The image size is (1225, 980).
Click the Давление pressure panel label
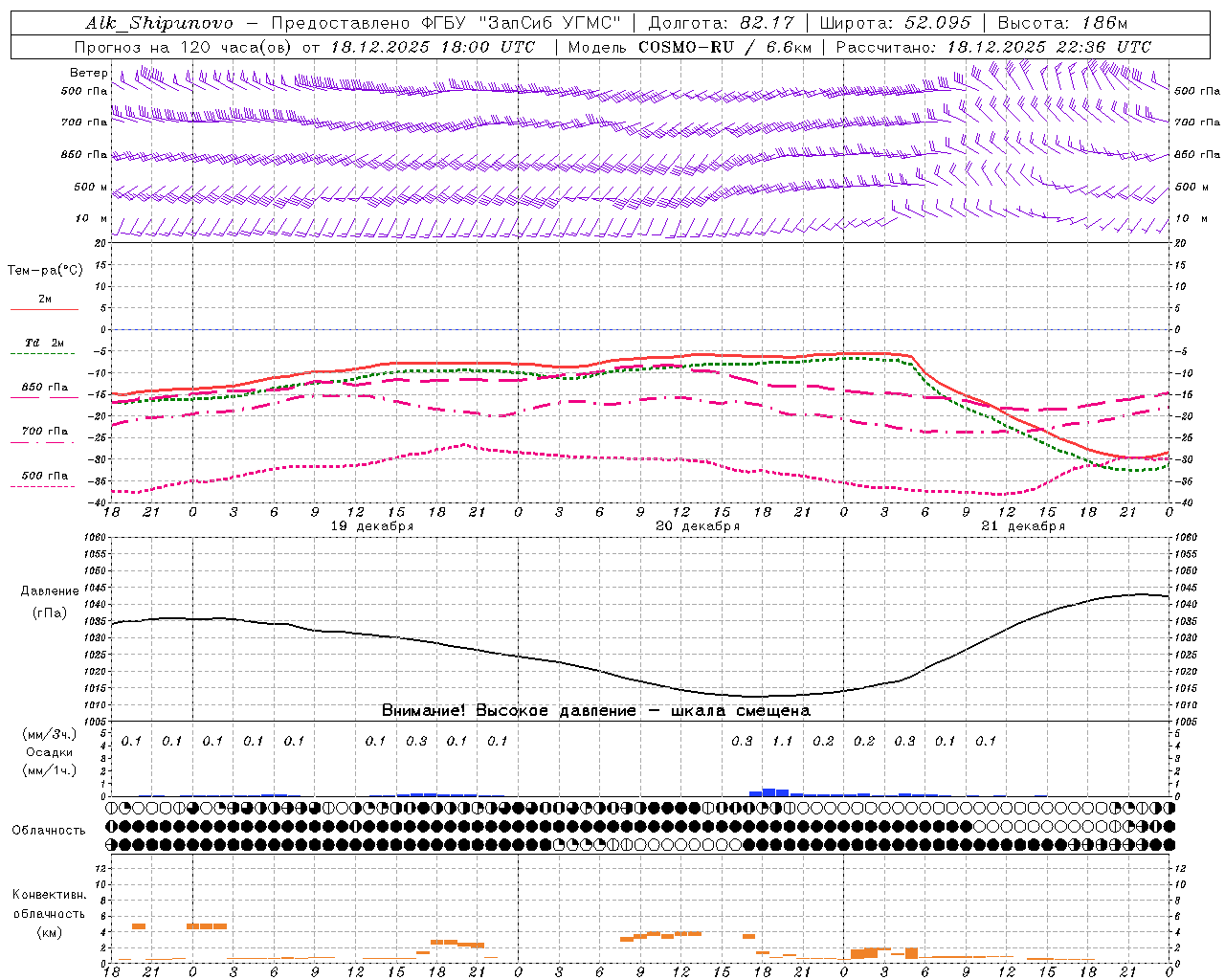click(50, 591)
